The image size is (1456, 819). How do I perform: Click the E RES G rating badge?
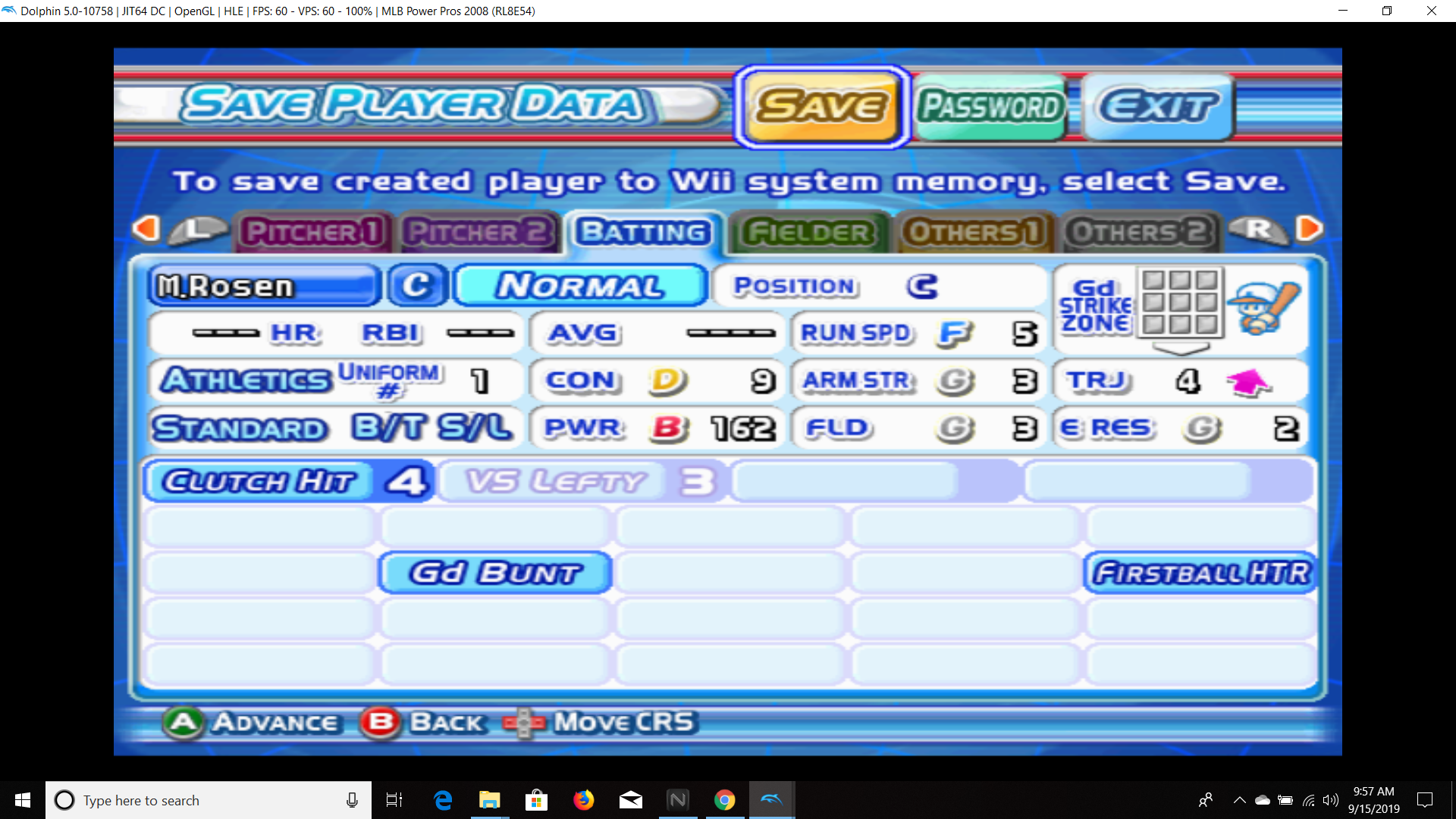1202,429
